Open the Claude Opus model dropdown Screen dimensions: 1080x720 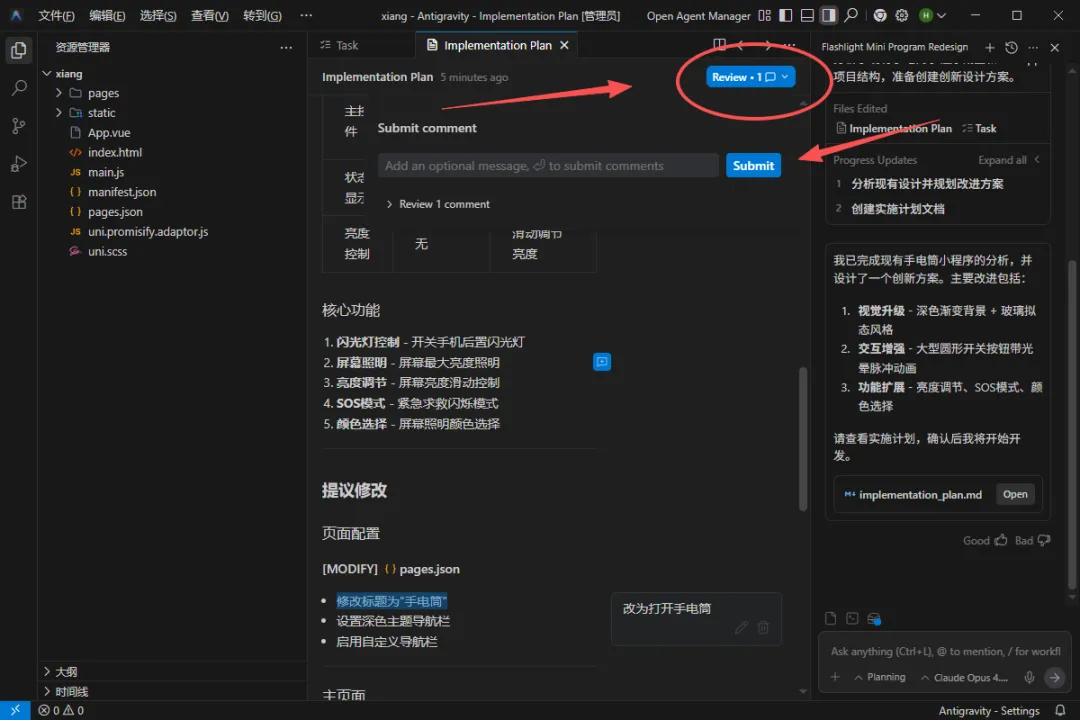point(969,678)
